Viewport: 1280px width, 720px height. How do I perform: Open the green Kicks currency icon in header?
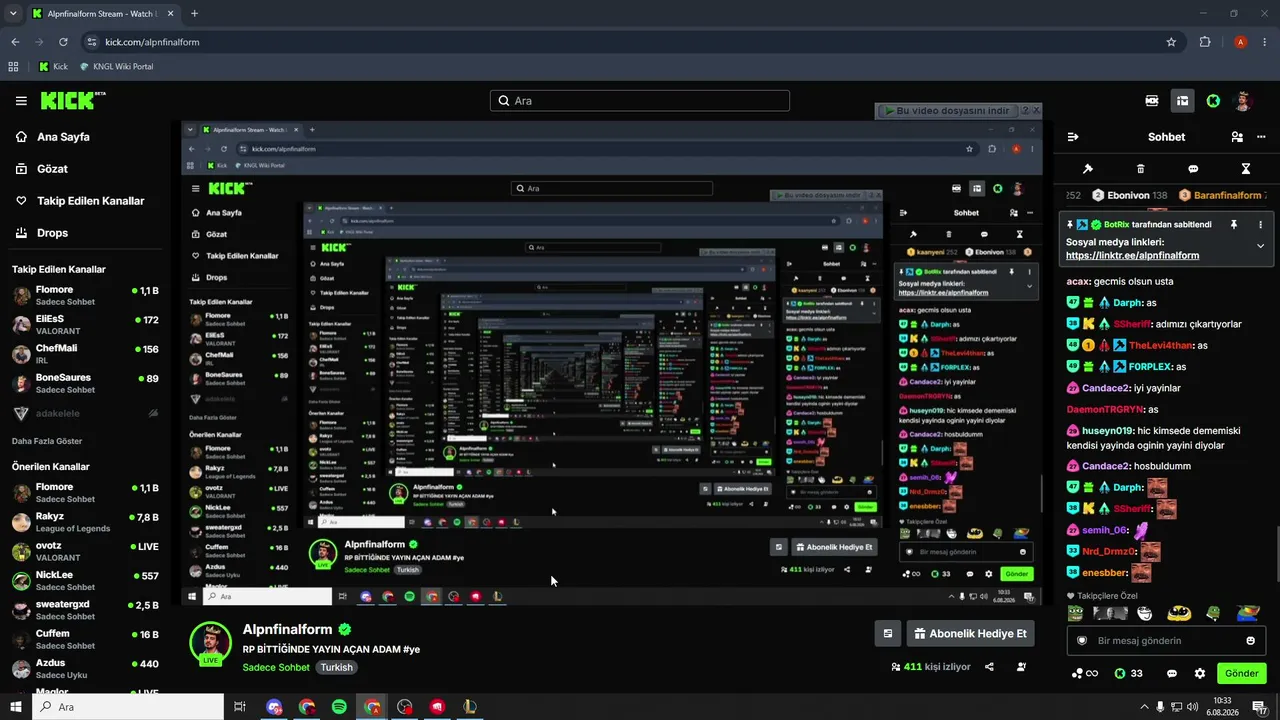click(1213, 101)
